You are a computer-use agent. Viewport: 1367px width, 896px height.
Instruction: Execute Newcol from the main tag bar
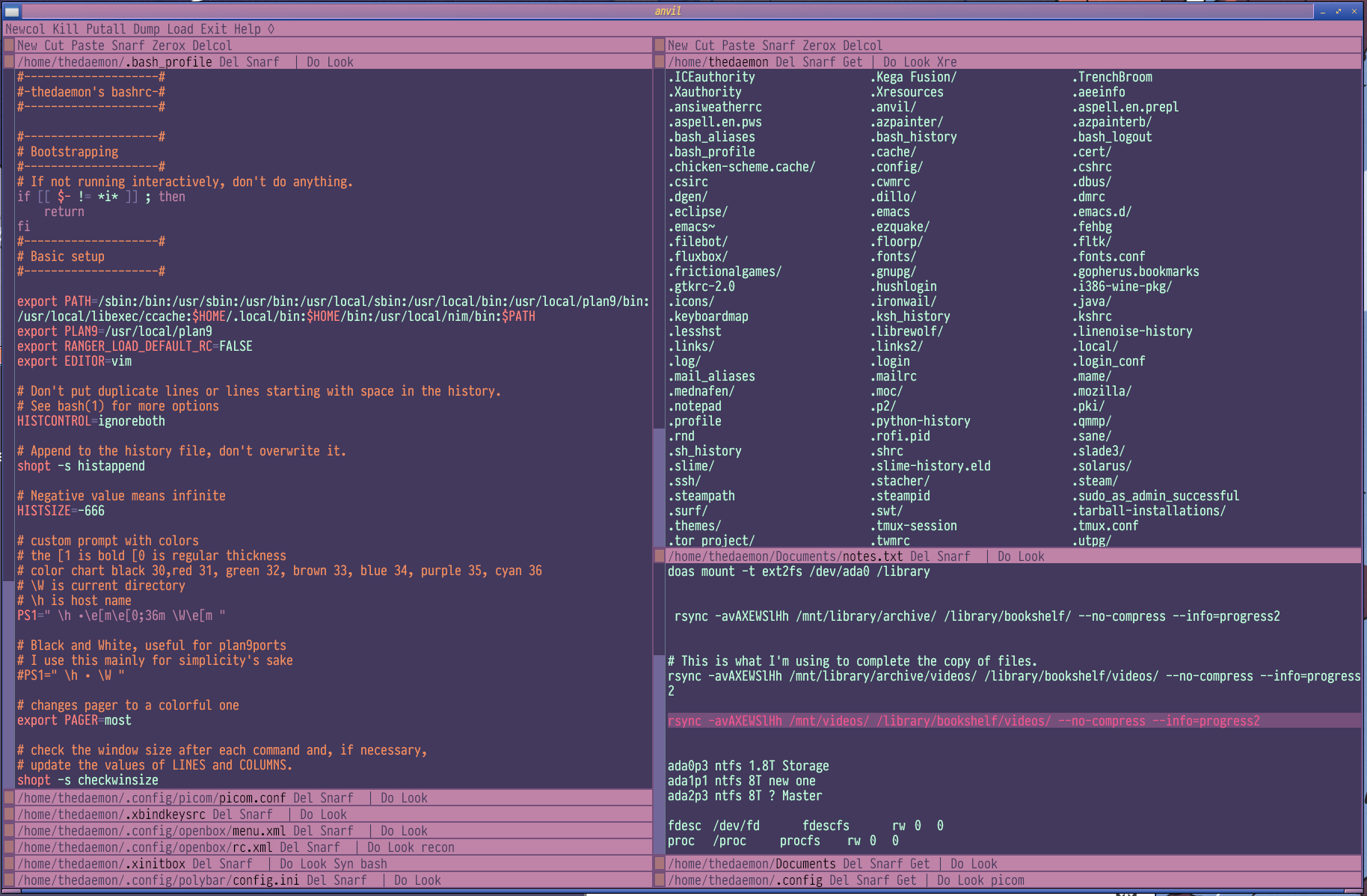[26, 29]
